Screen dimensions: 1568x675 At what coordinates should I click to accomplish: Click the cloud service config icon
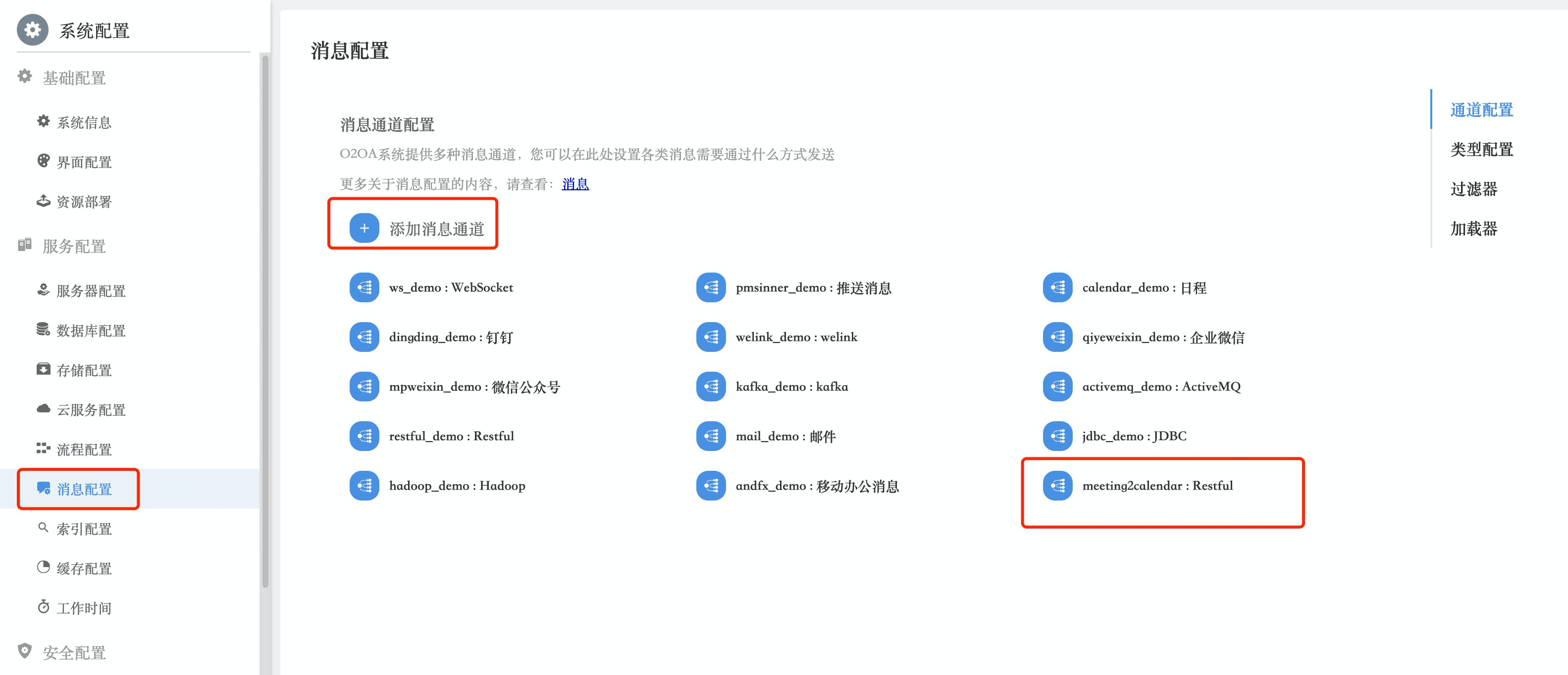coord(43,409)
